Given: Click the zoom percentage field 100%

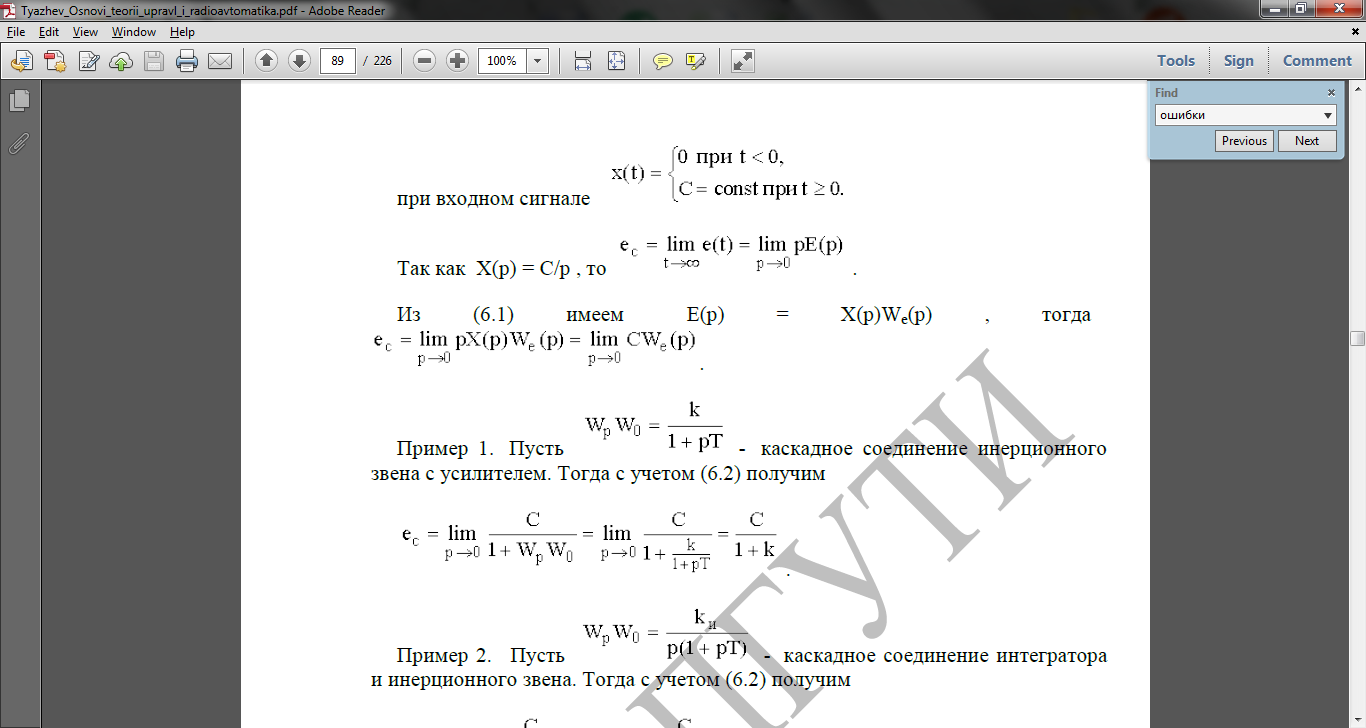Looking at the screenshot, I should tap(502, 61).
